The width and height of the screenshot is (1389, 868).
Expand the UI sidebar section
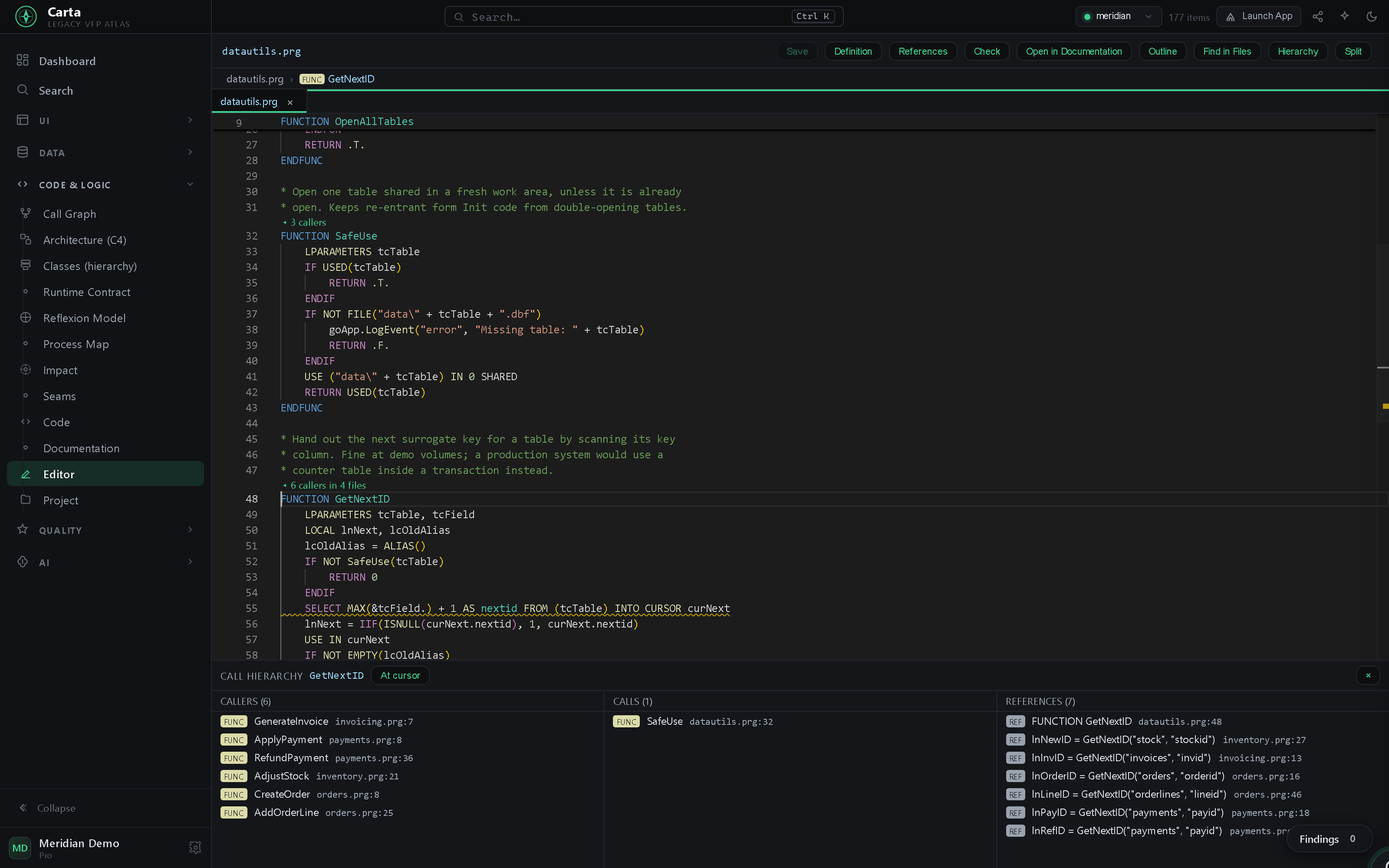coord(105,121)
